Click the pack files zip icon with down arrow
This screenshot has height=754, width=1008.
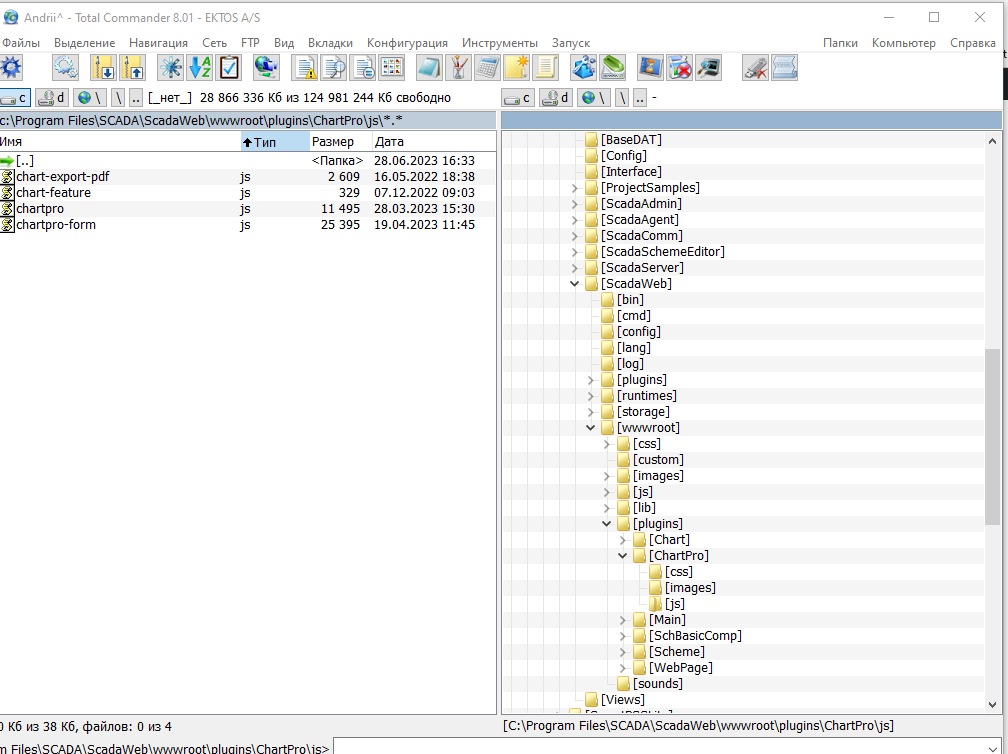(x=103, y=67)
